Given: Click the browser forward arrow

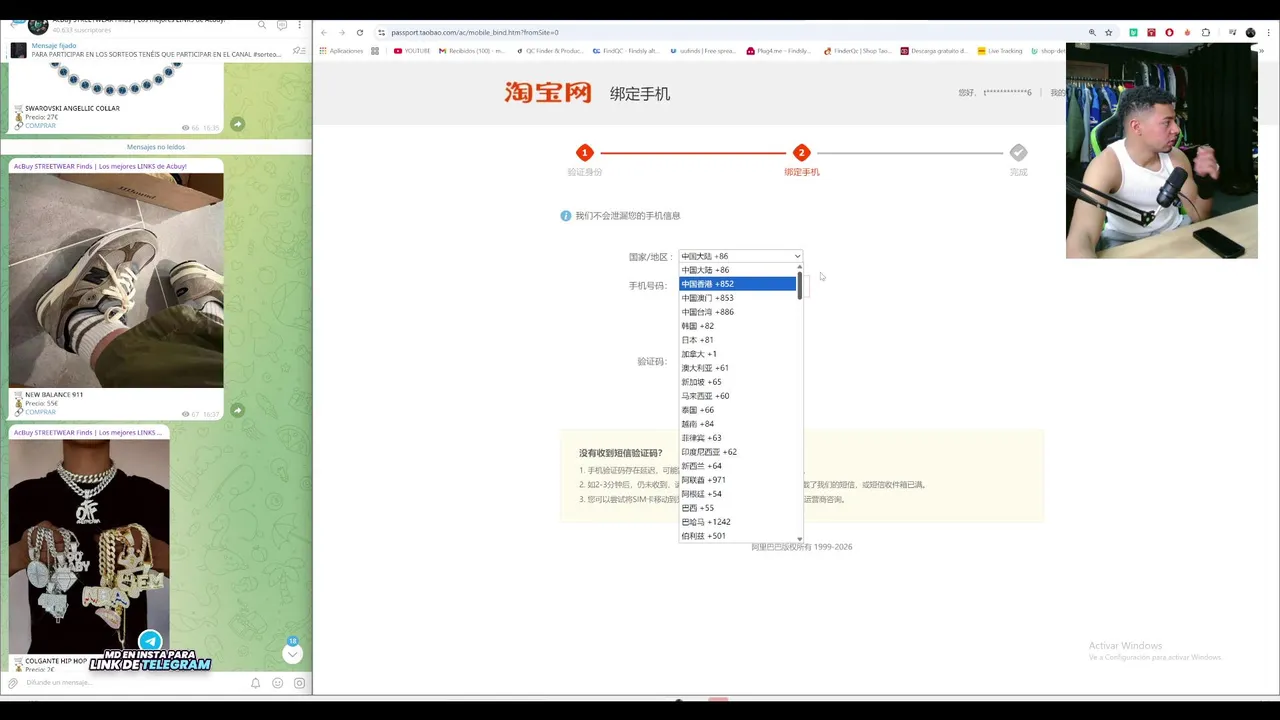Looking at the screenshot, I should coord(342,33).
